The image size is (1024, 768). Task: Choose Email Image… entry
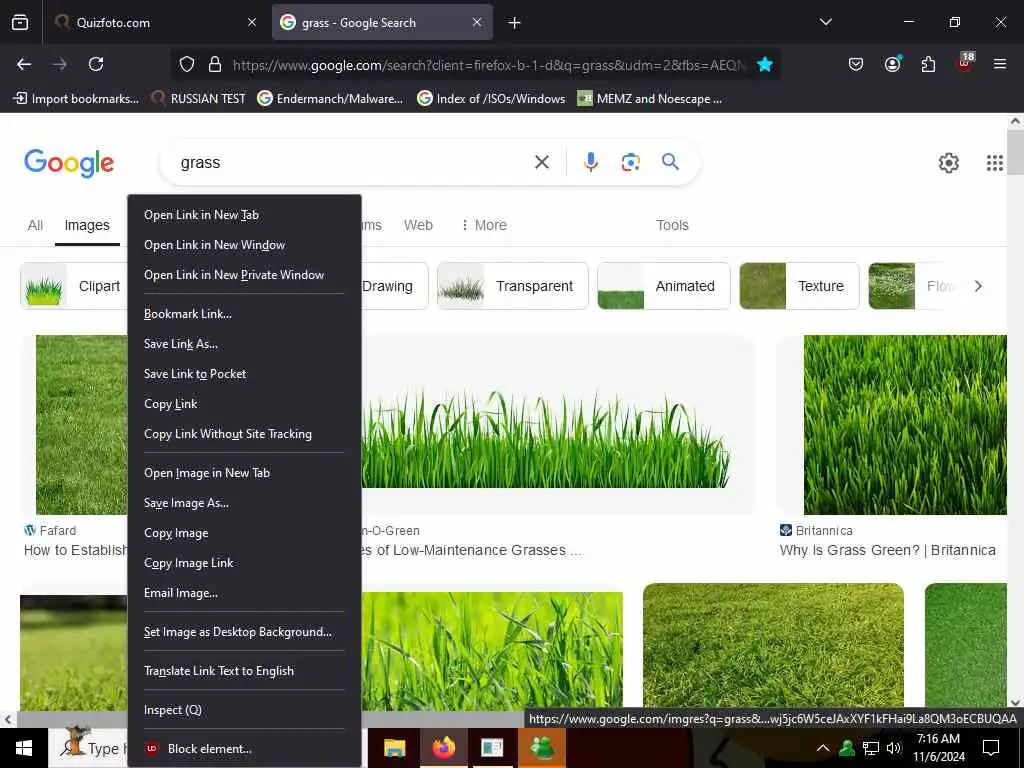pos(244,593)
